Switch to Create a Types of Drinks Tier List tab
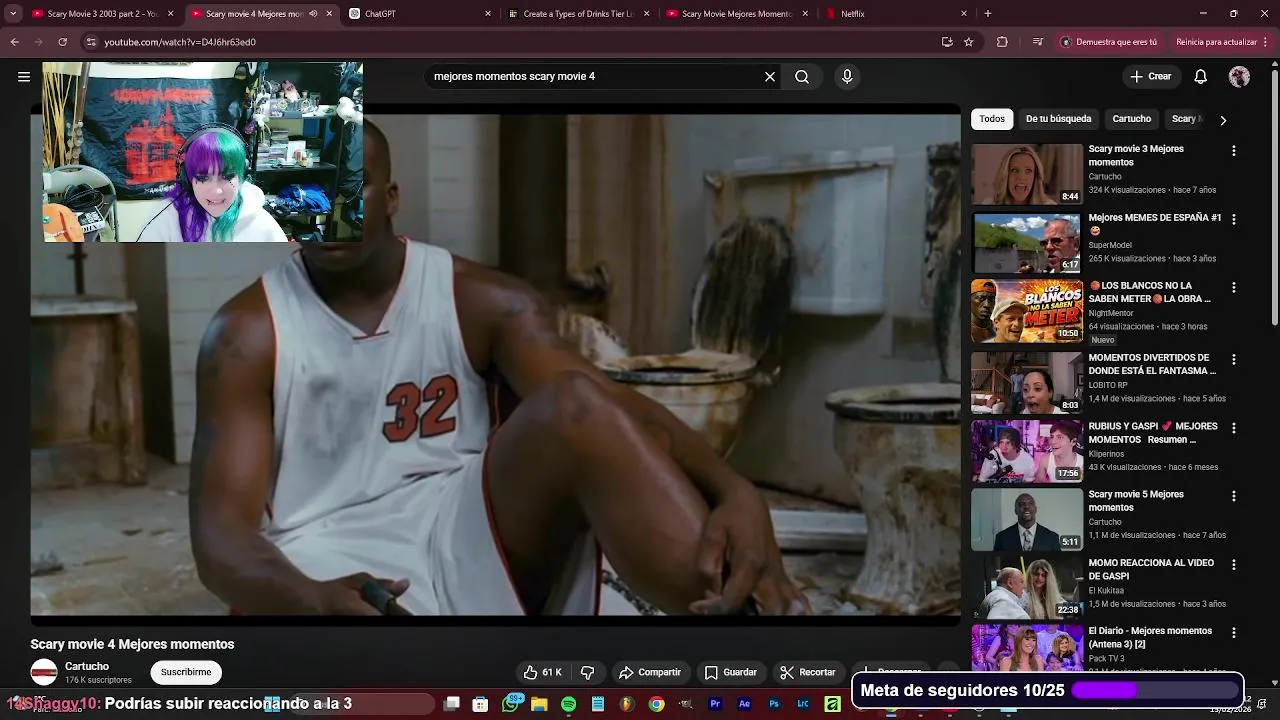 pos(579,14)
